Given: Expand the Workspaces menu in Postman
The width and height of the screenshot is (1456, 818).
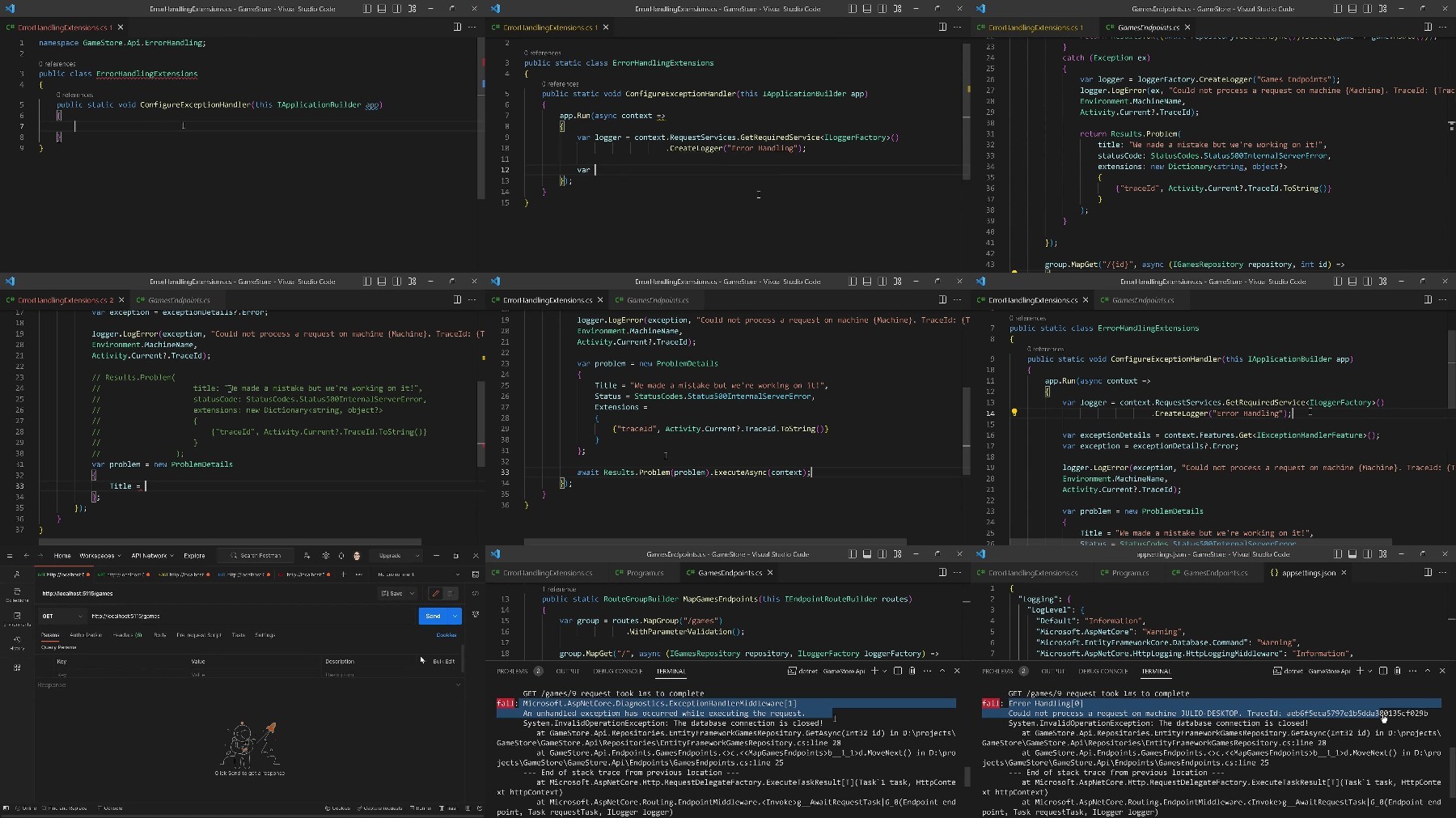Looking at the screenshot, I should 100,556.
